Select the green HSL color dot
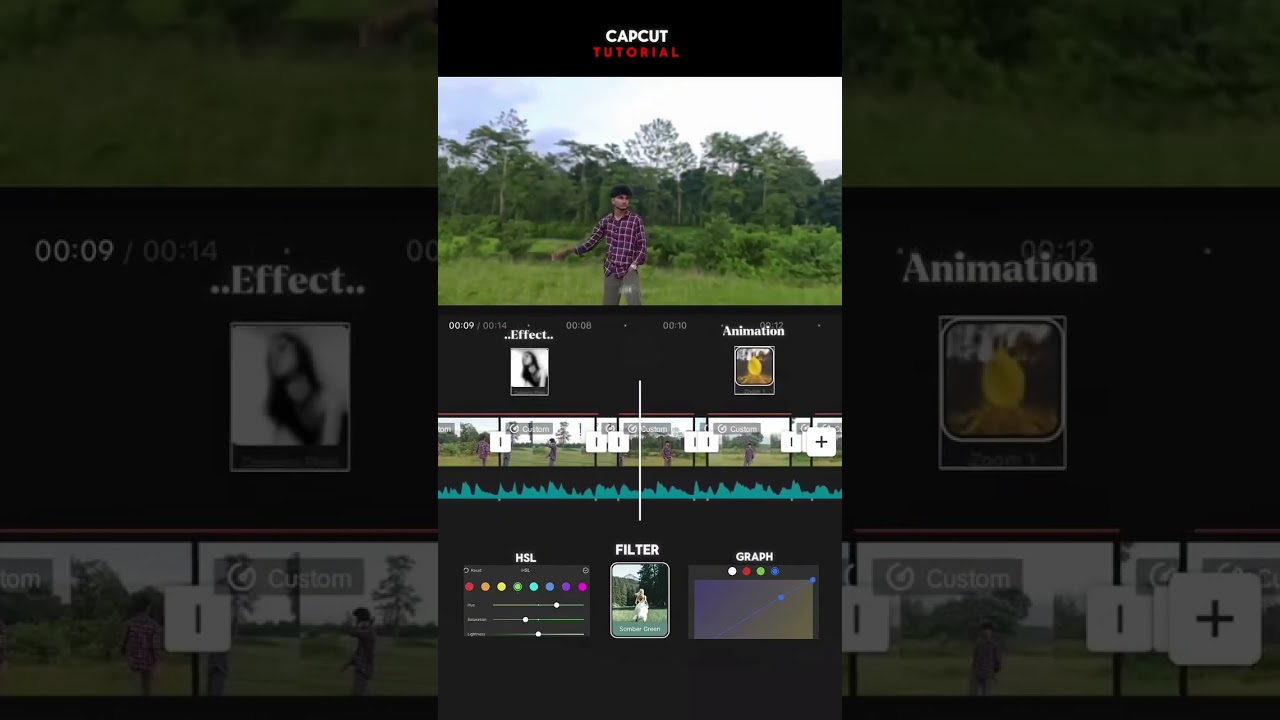The height and width of the screenshot is (720, 1280). (518, 587)
